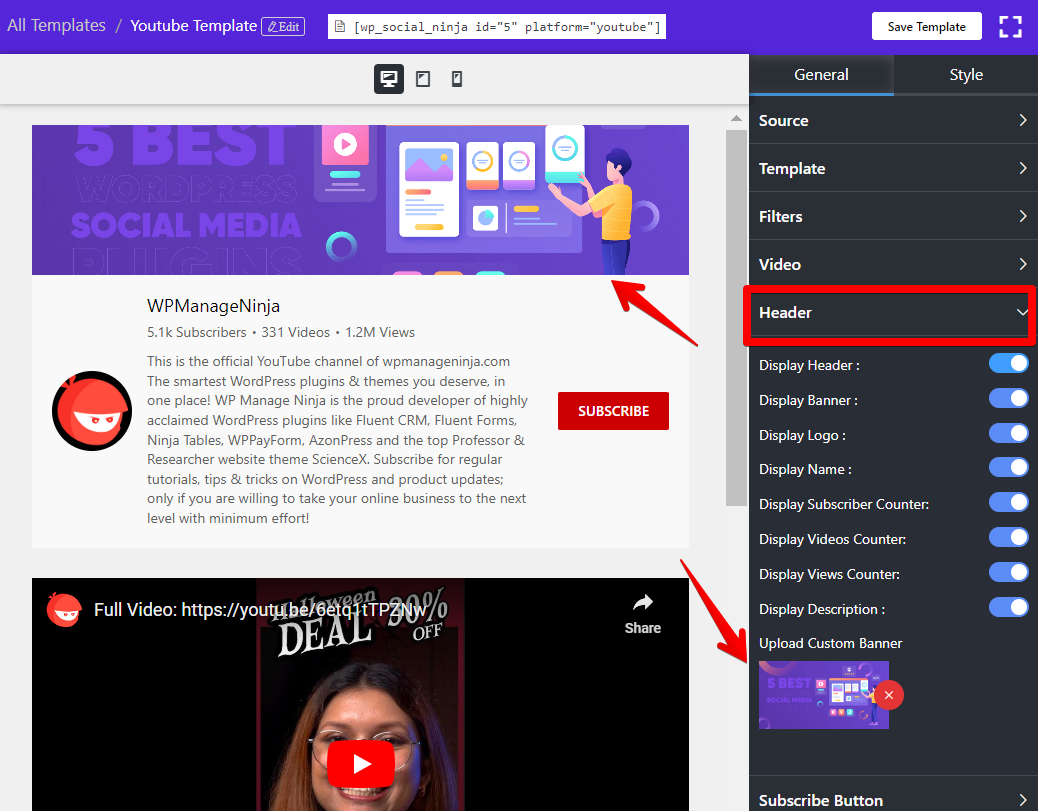Expand the Template section
1041x811 pixels.
coord(893,169)
